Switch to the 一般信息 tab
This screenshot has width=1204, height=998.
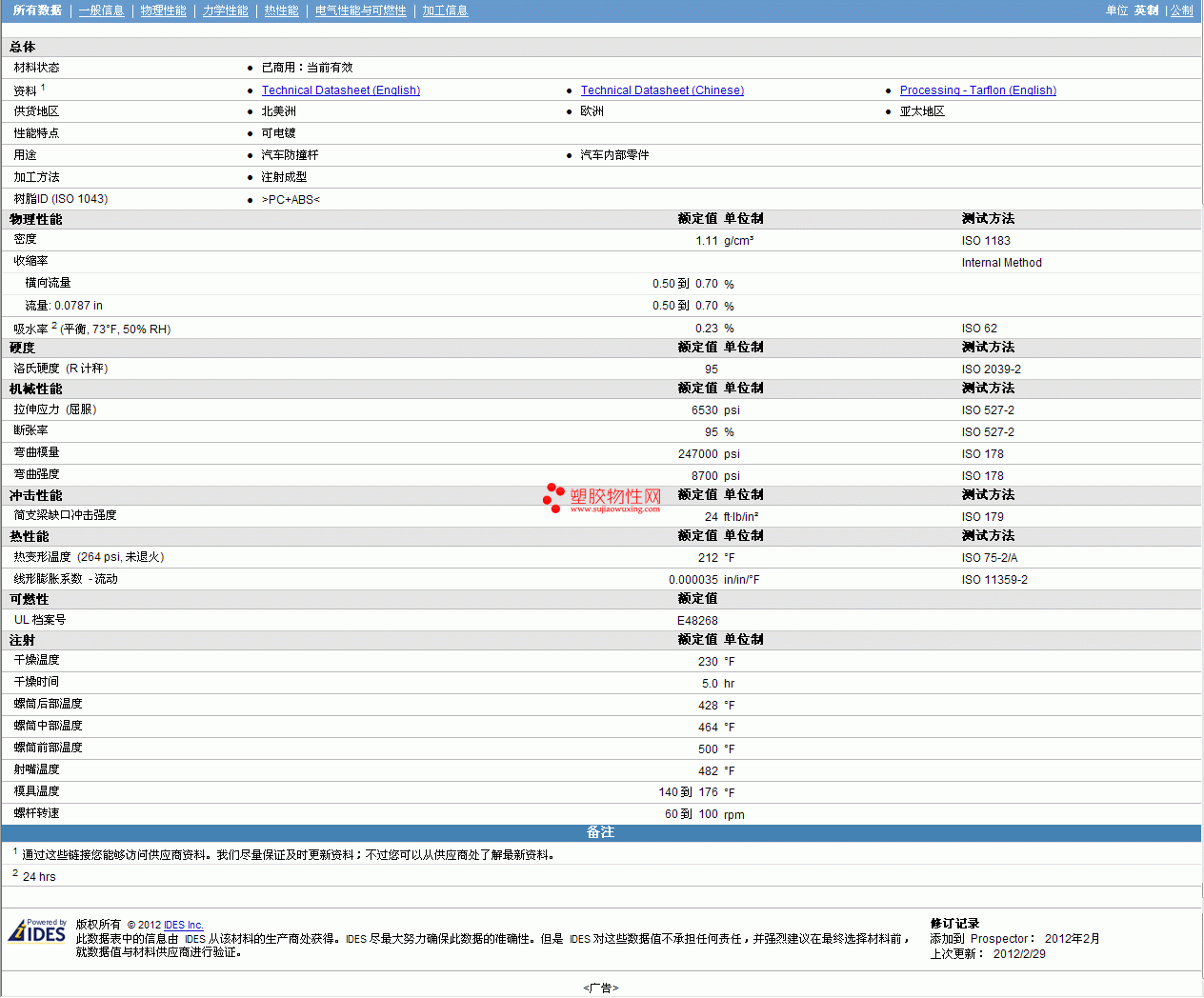click(x=101, y=10)
